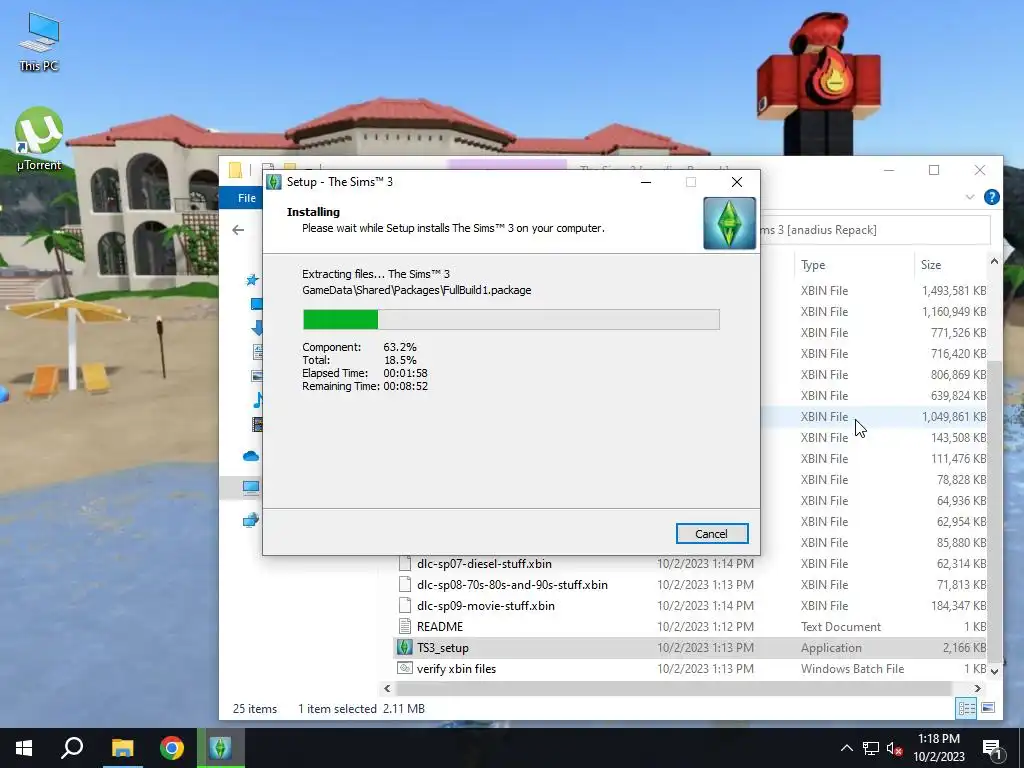Go back with the Explorer back arrow
The height and width of the screenshot is (768, 1024).
[x=238, y=230]
